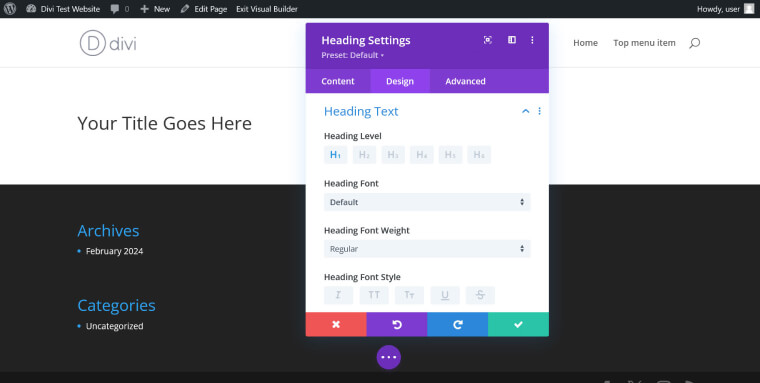This screenshot has height=383, width=760.
Task: Click the Heading Settings modal title
Action: [x=366, y=40]
